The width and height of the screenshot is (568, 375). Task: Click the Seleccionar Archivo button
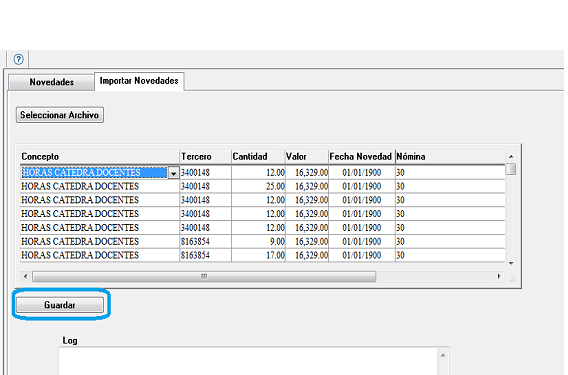coord(60,115)
